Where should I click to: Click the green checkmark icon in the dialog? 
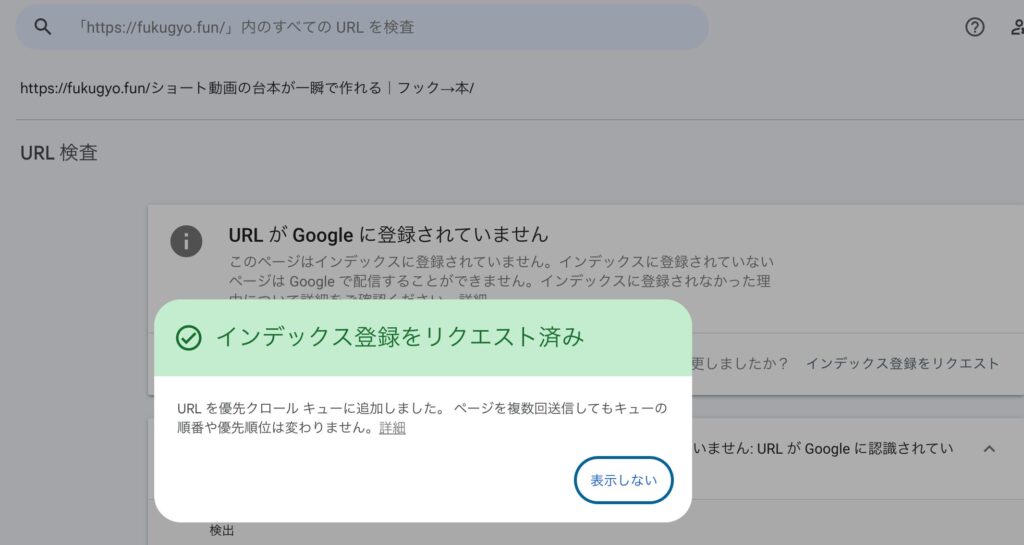coord(188,338)
